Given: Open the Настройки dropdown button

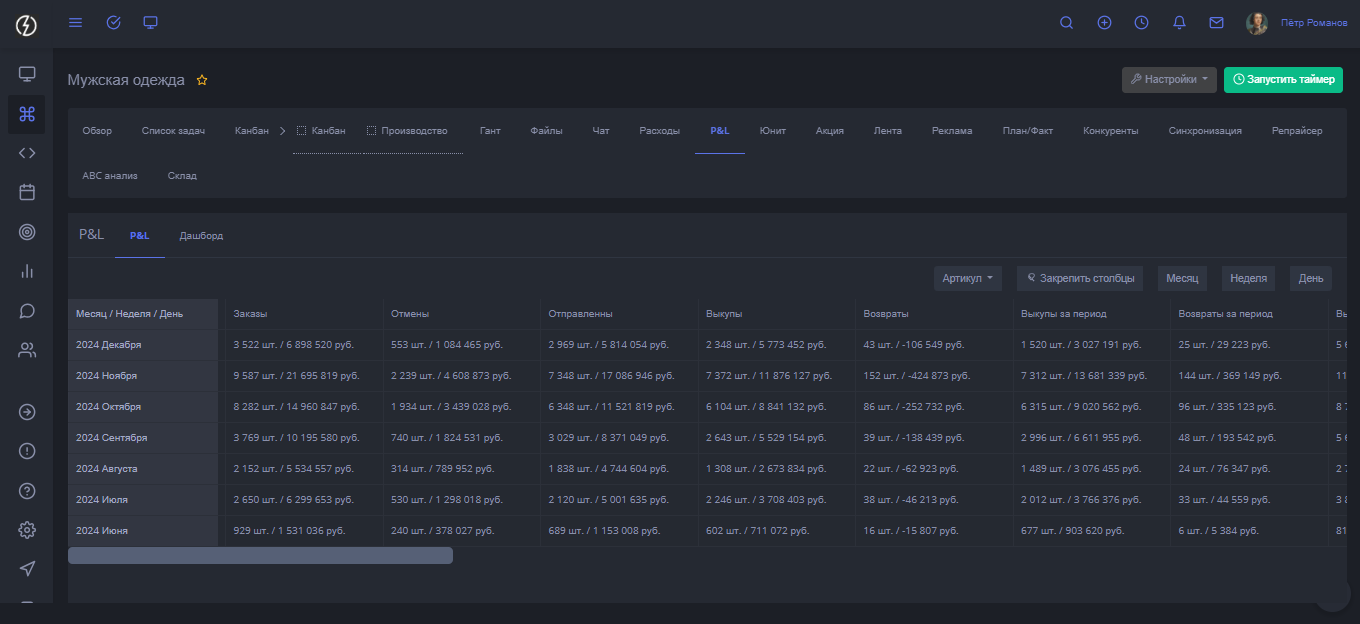Looking at the screenshot, I should coord(1169,80).
